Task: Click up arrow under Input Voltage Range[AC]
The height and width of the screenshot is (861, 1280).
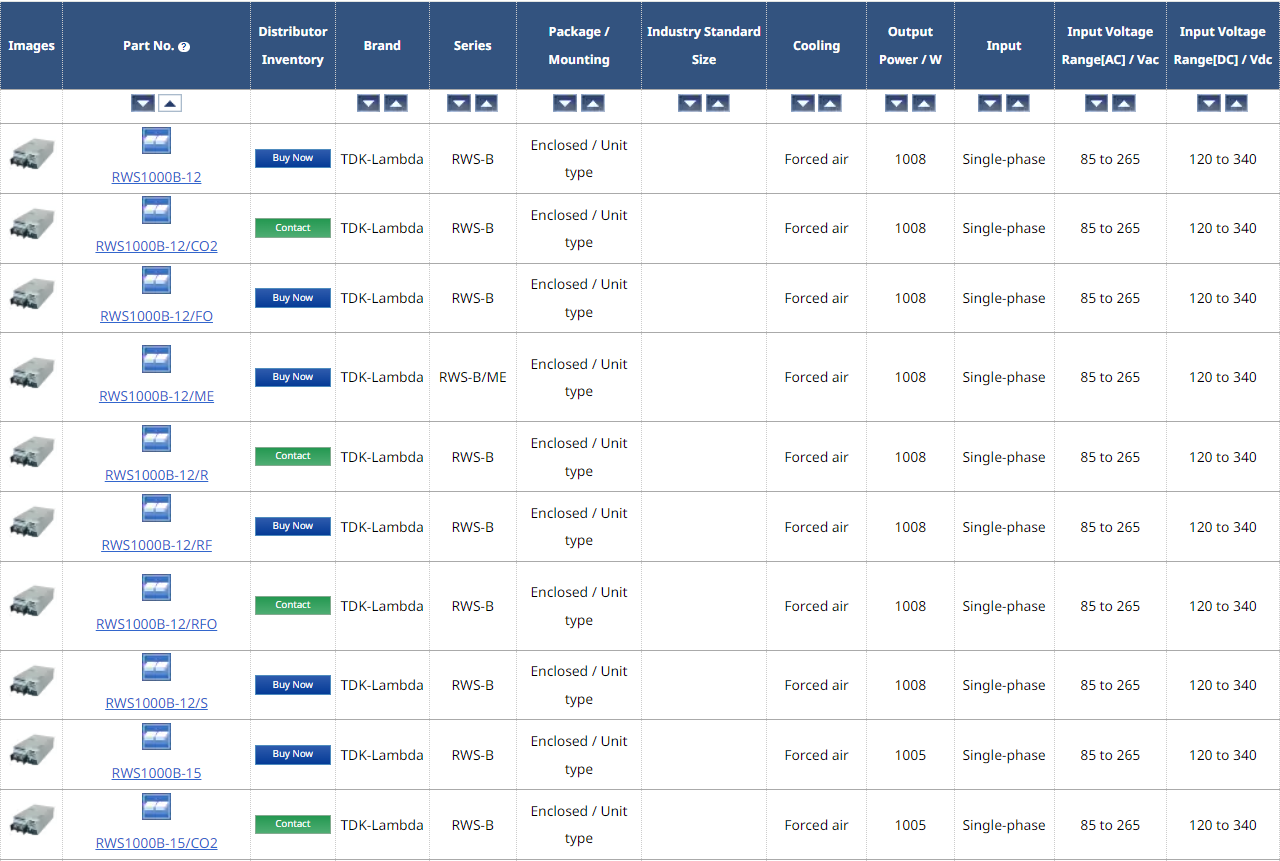Action: (1123, 103)
